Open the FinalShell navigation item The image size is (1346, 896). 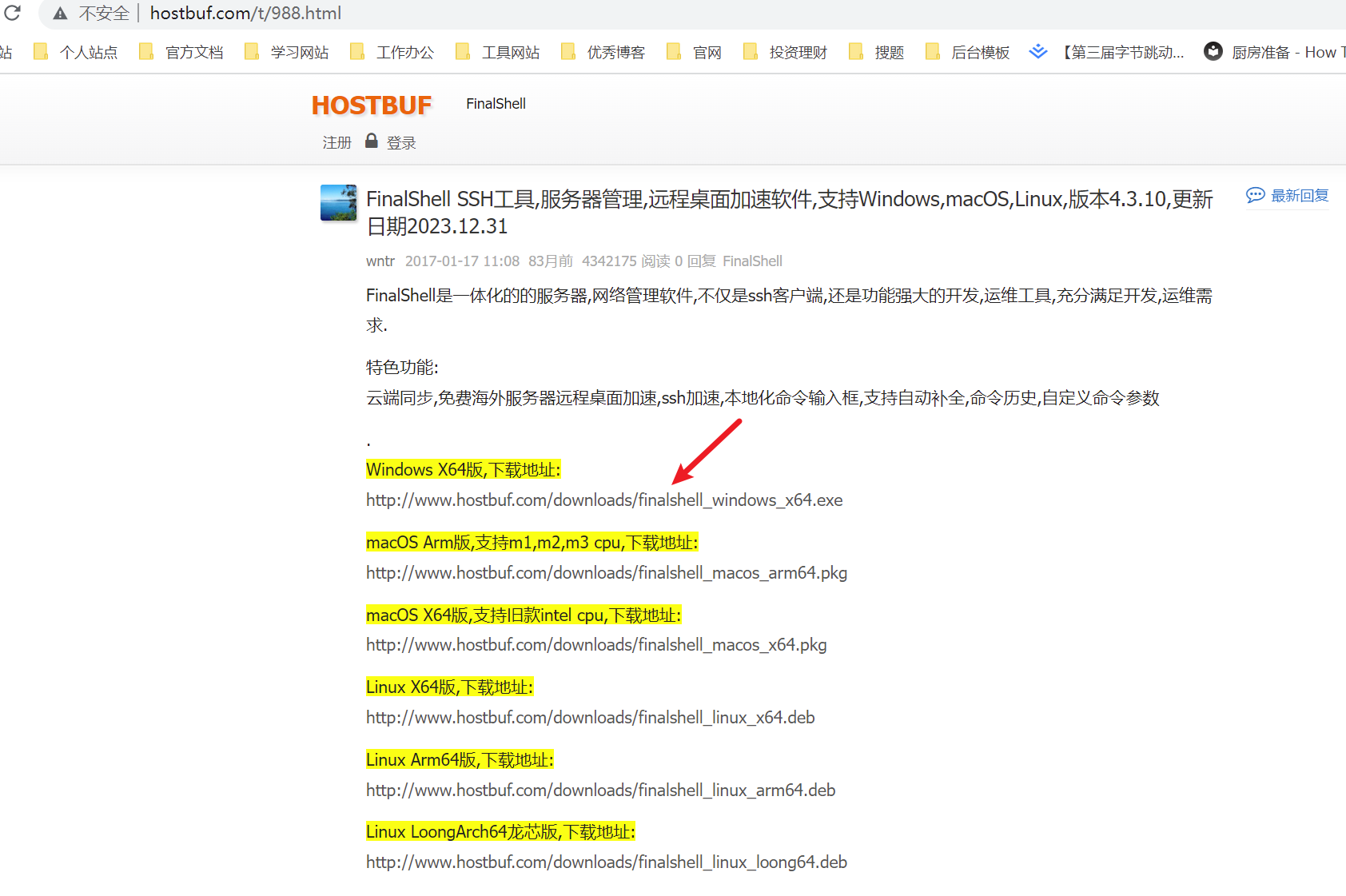(x=496, y=104)
